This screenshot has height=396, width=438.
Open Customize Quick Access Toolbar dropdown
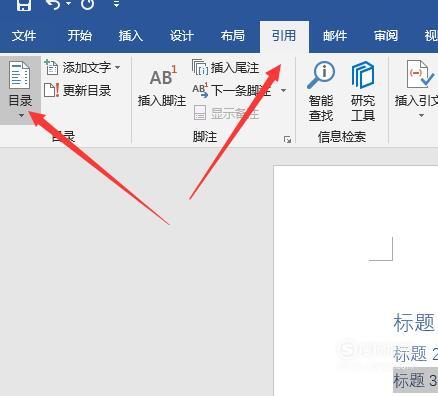click(116, 4)
